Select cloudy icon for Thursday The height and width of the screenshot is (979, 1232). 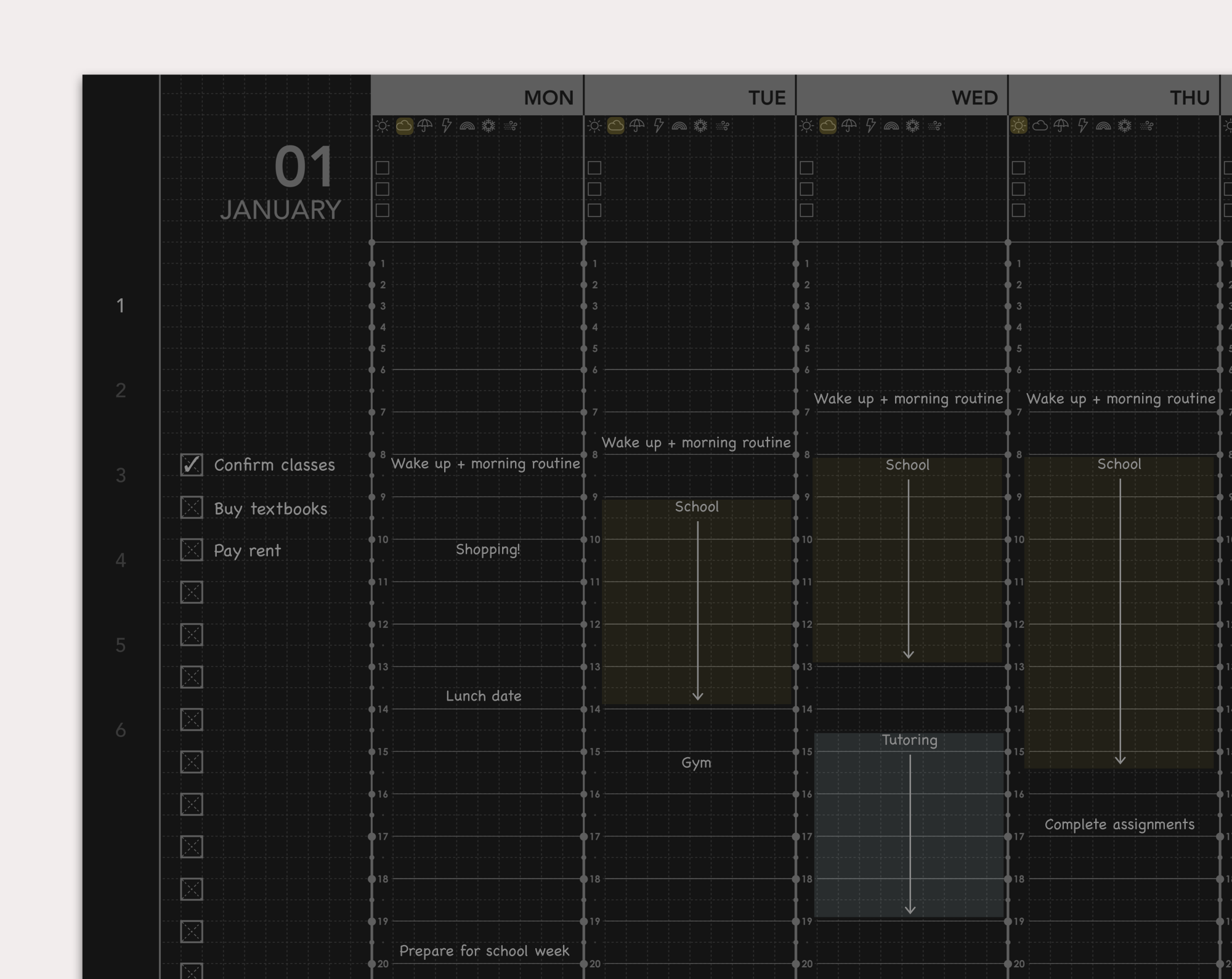click(x=1040, y=126)
